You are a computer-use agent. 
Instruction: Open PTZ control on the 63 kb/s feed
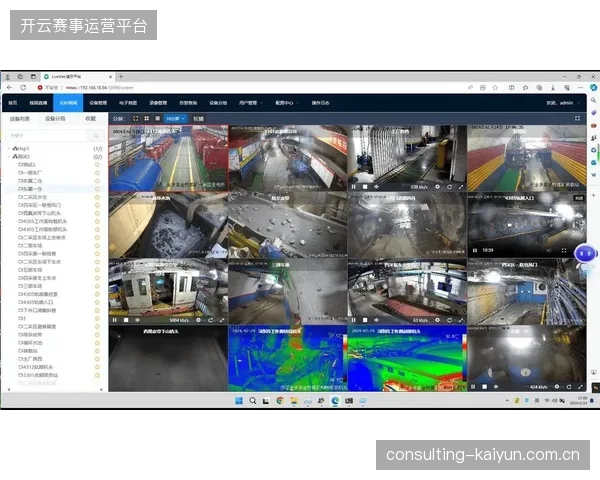click(377, 320)
